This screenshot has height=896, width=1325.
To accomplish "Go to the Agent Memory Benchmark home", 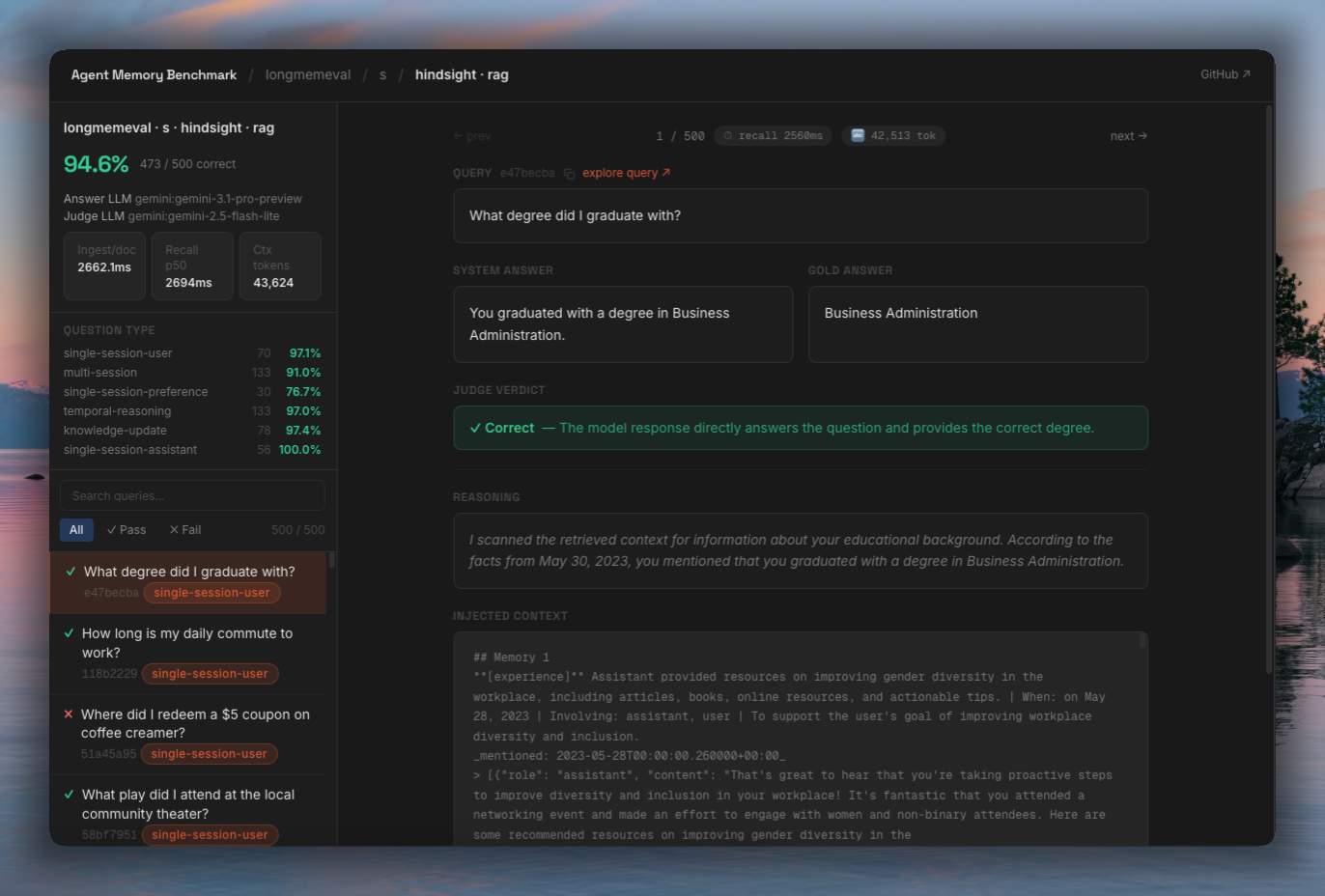I will (x=154, y=75).
